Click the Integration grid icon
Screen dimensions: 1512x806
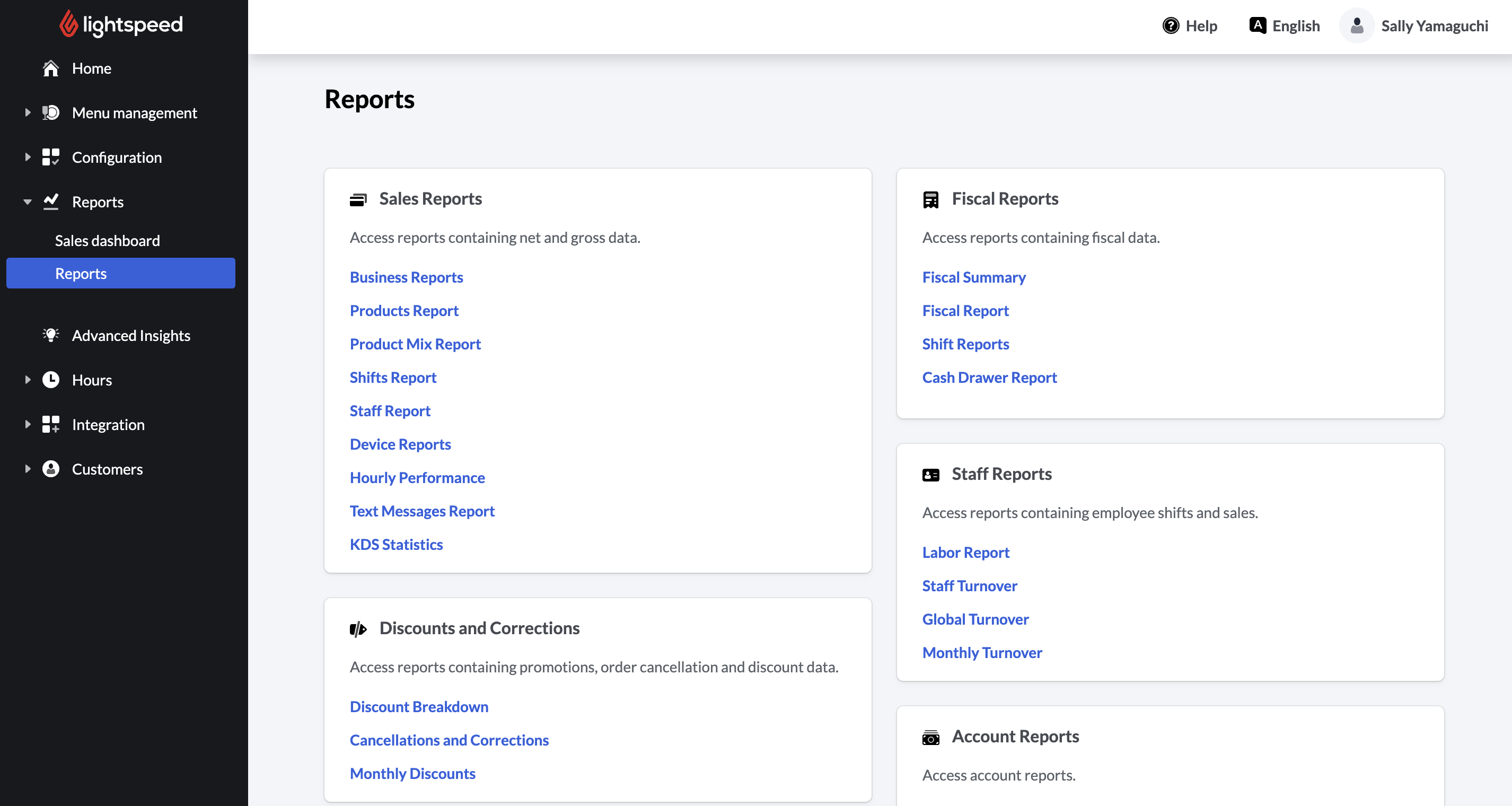click(50, 424)
